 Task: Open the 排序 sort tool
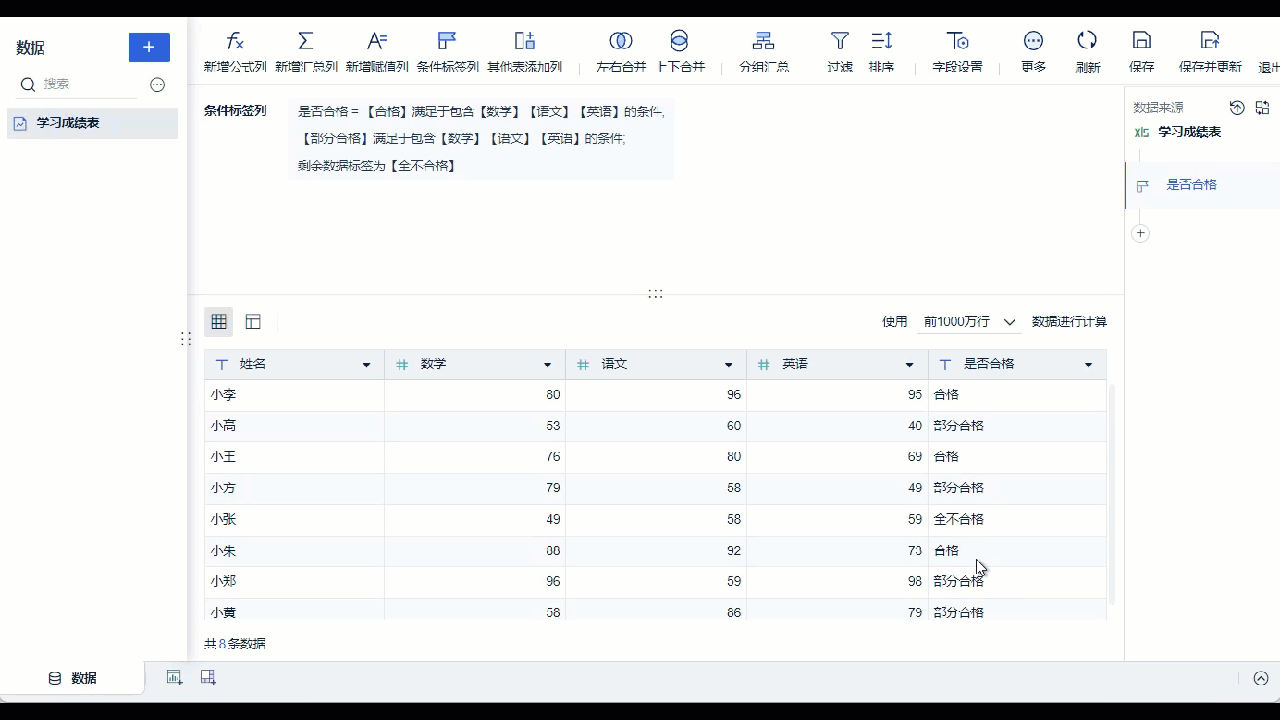[881, 51]
